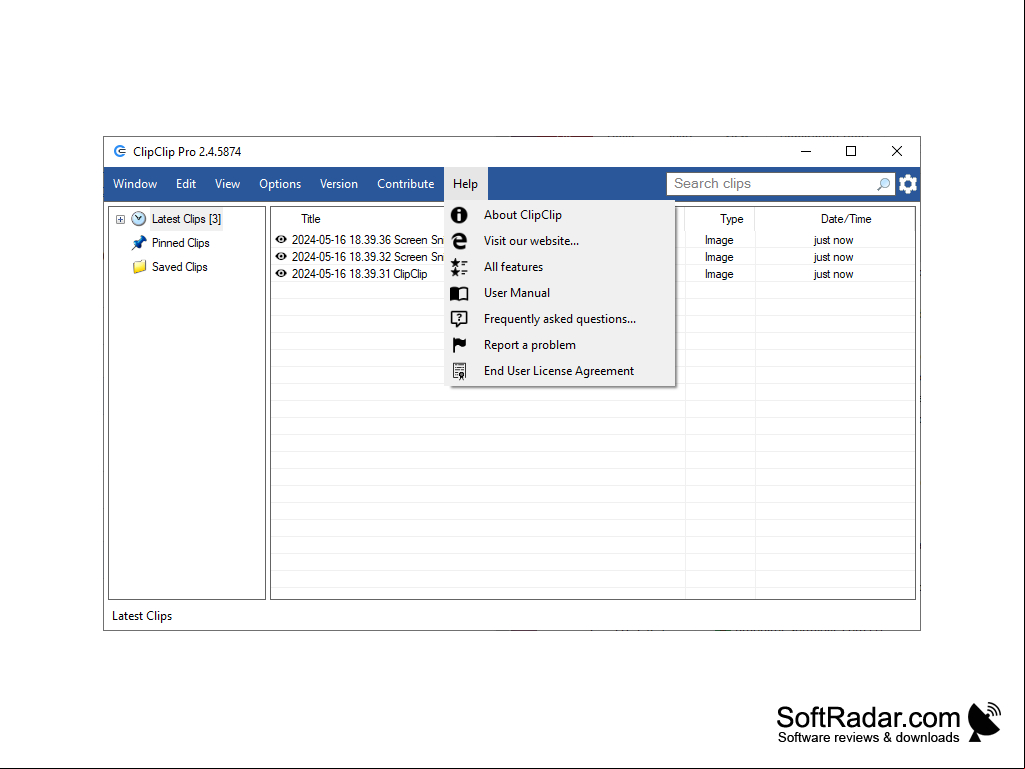
Task: Click the Latest Clips status bar text
Action: point(142,616)
